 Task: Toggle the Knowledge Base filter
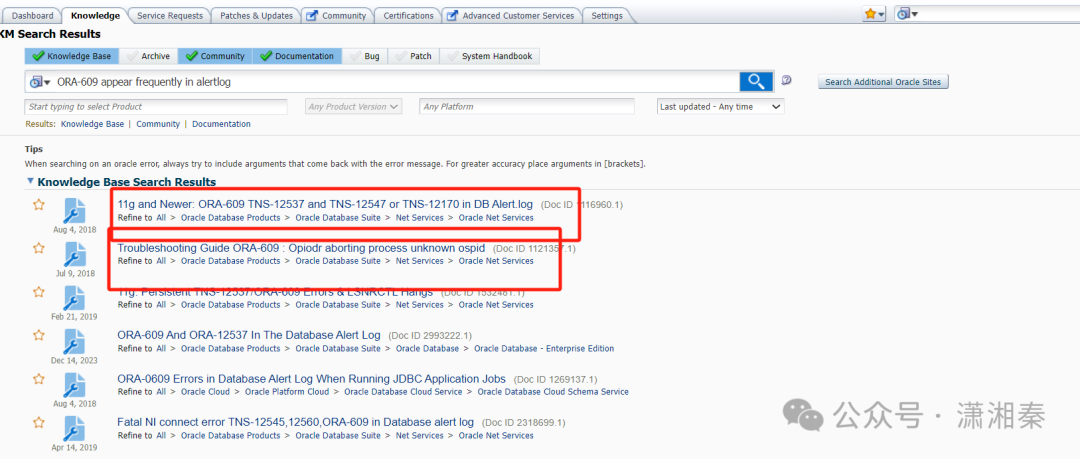point(72,56)
